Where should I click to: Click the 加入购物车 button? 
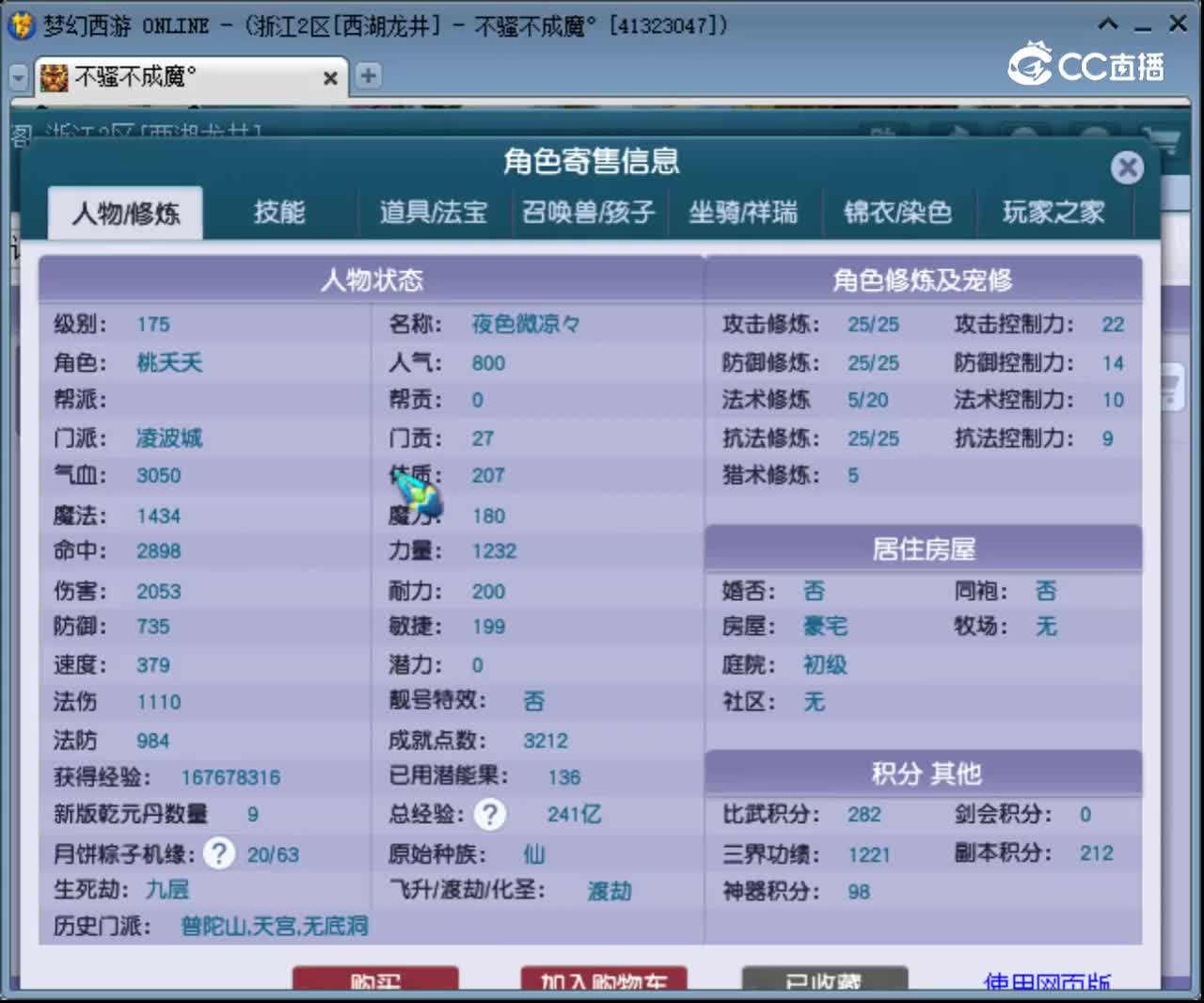click(x=604, y=979)
